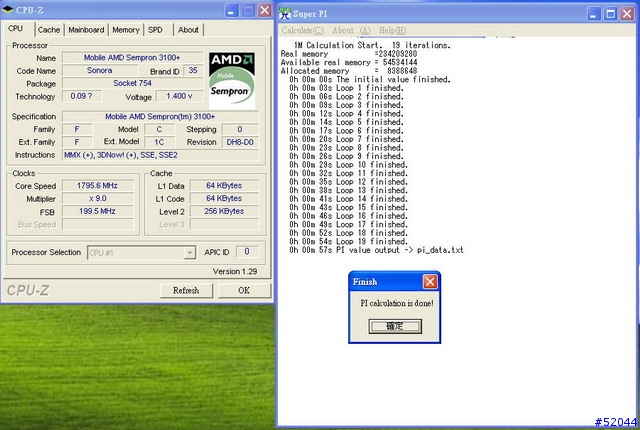Open the About tab in CPU-Z
This screenshot has height=430, width=640.
point(188,30)
